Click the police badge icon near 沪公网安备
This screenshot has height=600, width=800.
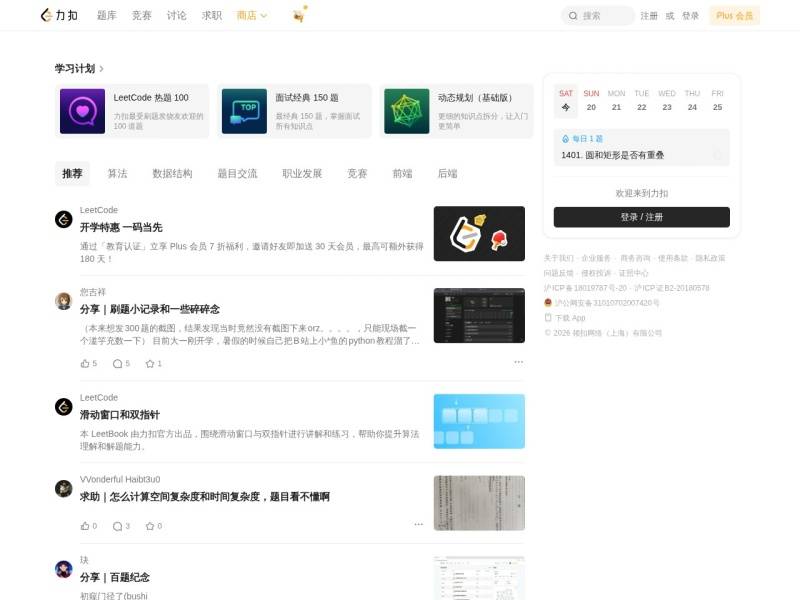click(x=548, y=303)
